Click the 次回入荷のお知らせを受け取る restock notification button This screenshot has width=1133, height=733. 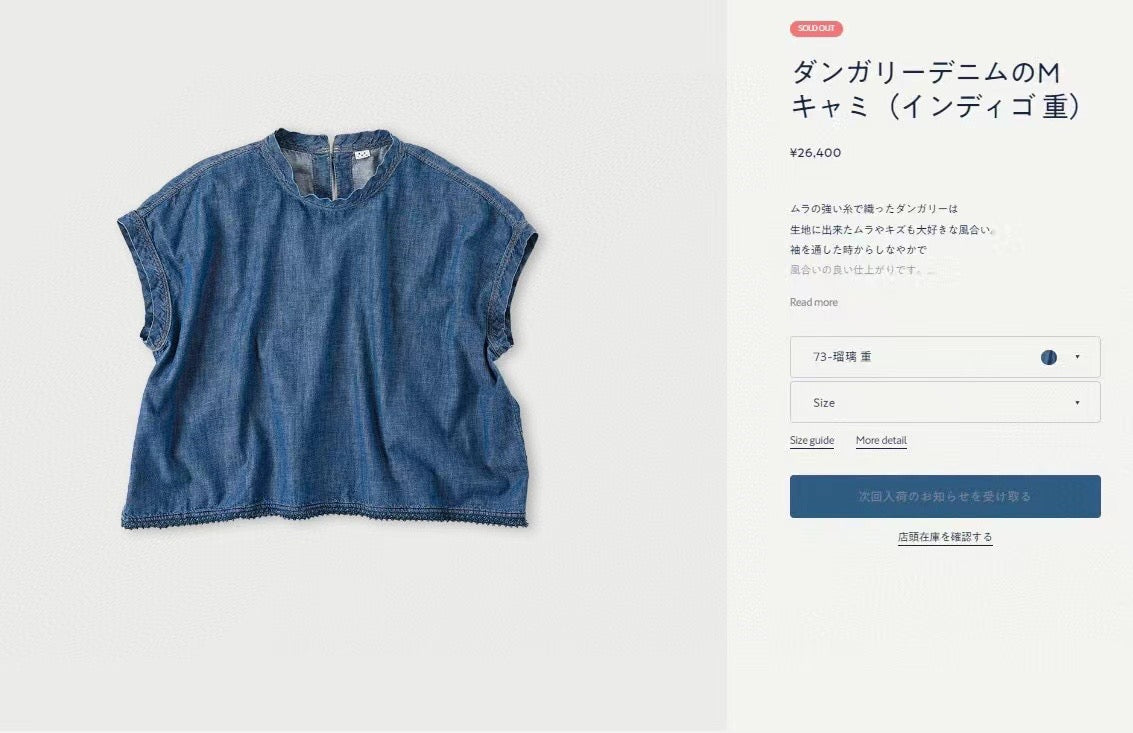pos(945,497)
